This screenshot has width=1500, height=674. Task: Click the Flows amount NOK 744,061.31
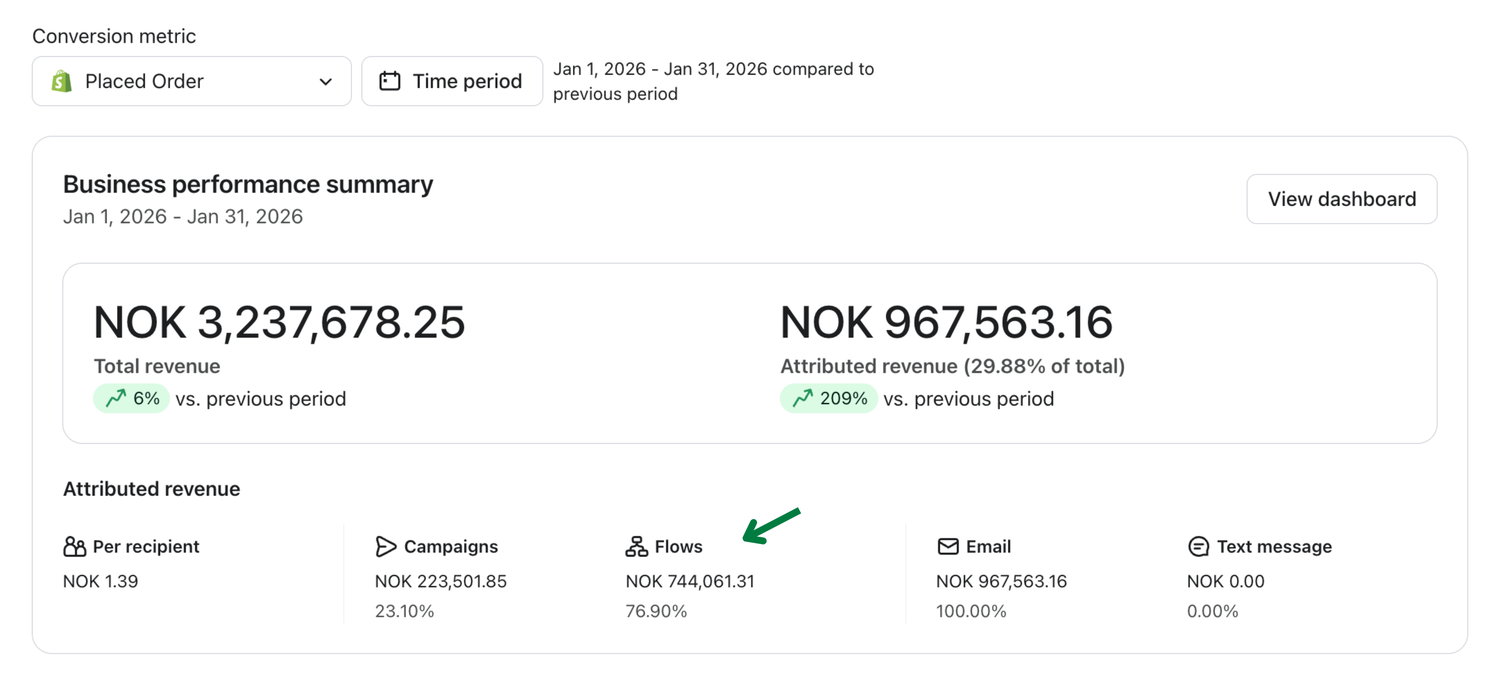(x=688, y=581)
